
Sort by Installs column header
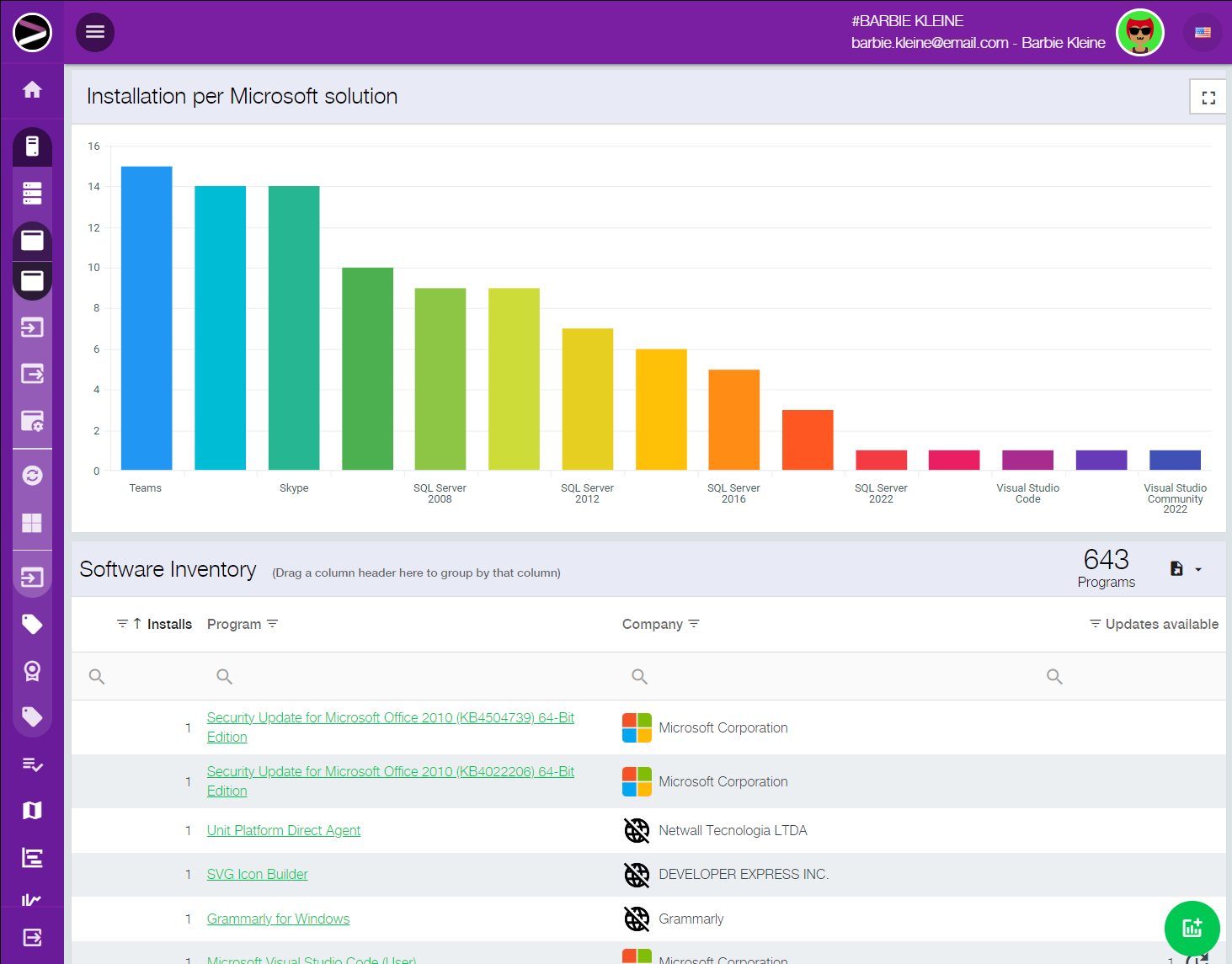tap(169, 624)
